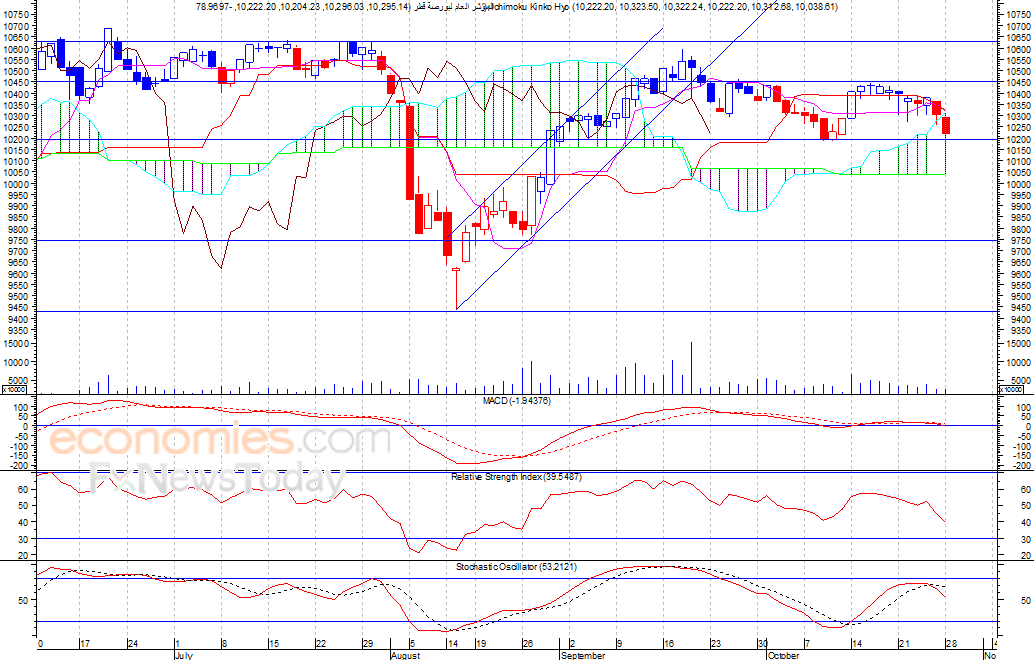The width and height of the screenshot is (1034, 660).
Task: Click the last red candlestick on the chart
Action: pos(946,125)
